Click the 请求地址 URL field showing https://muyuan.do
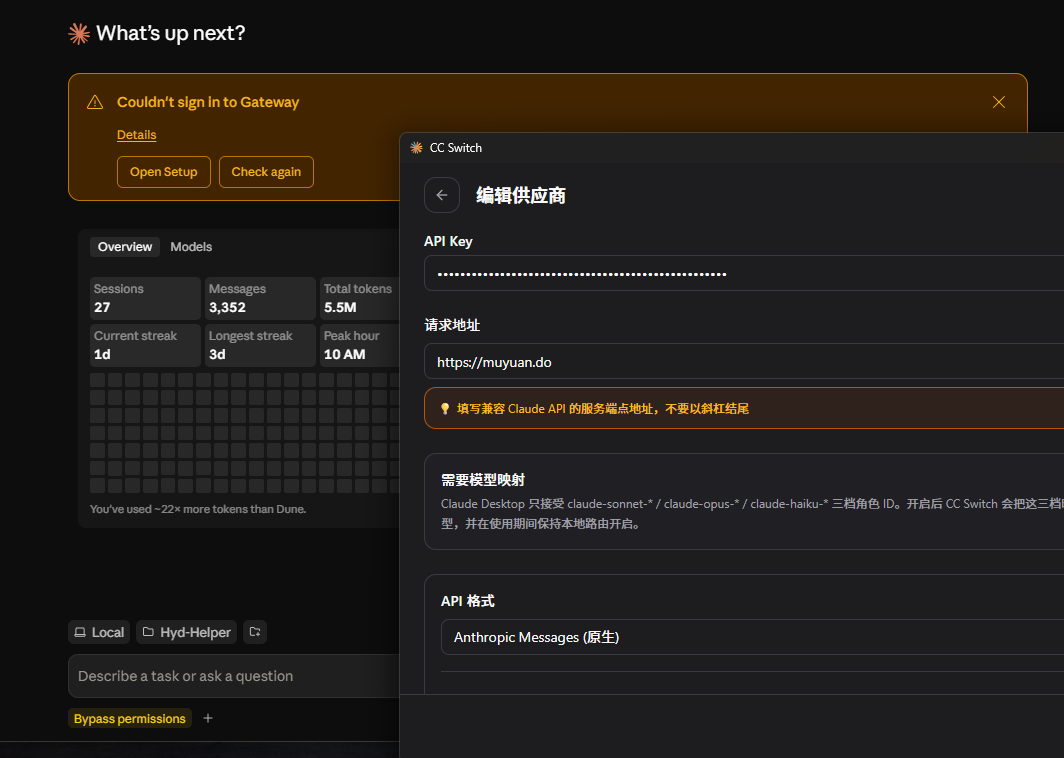 [744, 362]
